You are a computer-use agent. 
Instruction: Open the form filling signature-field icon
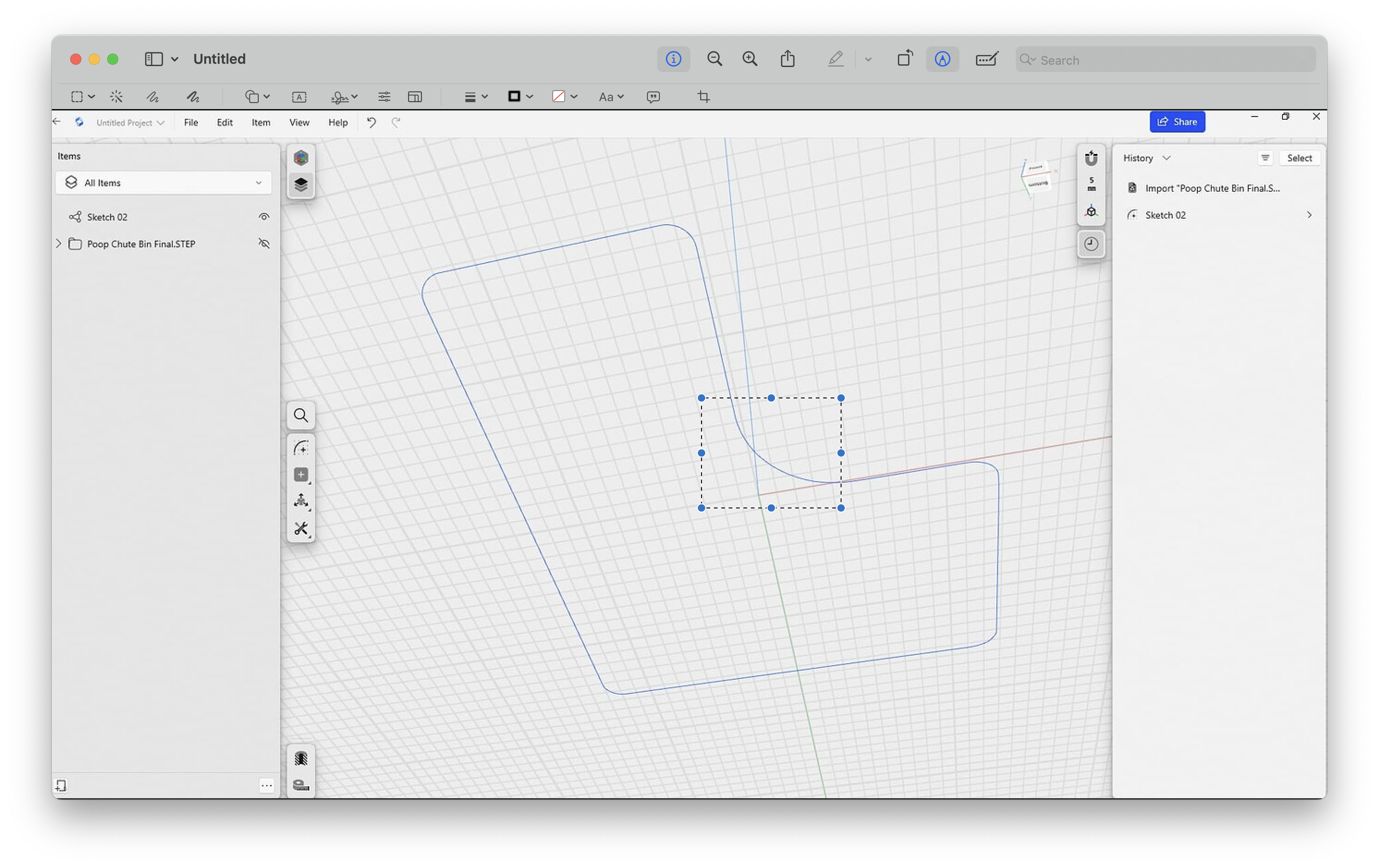tap(986, 59)
